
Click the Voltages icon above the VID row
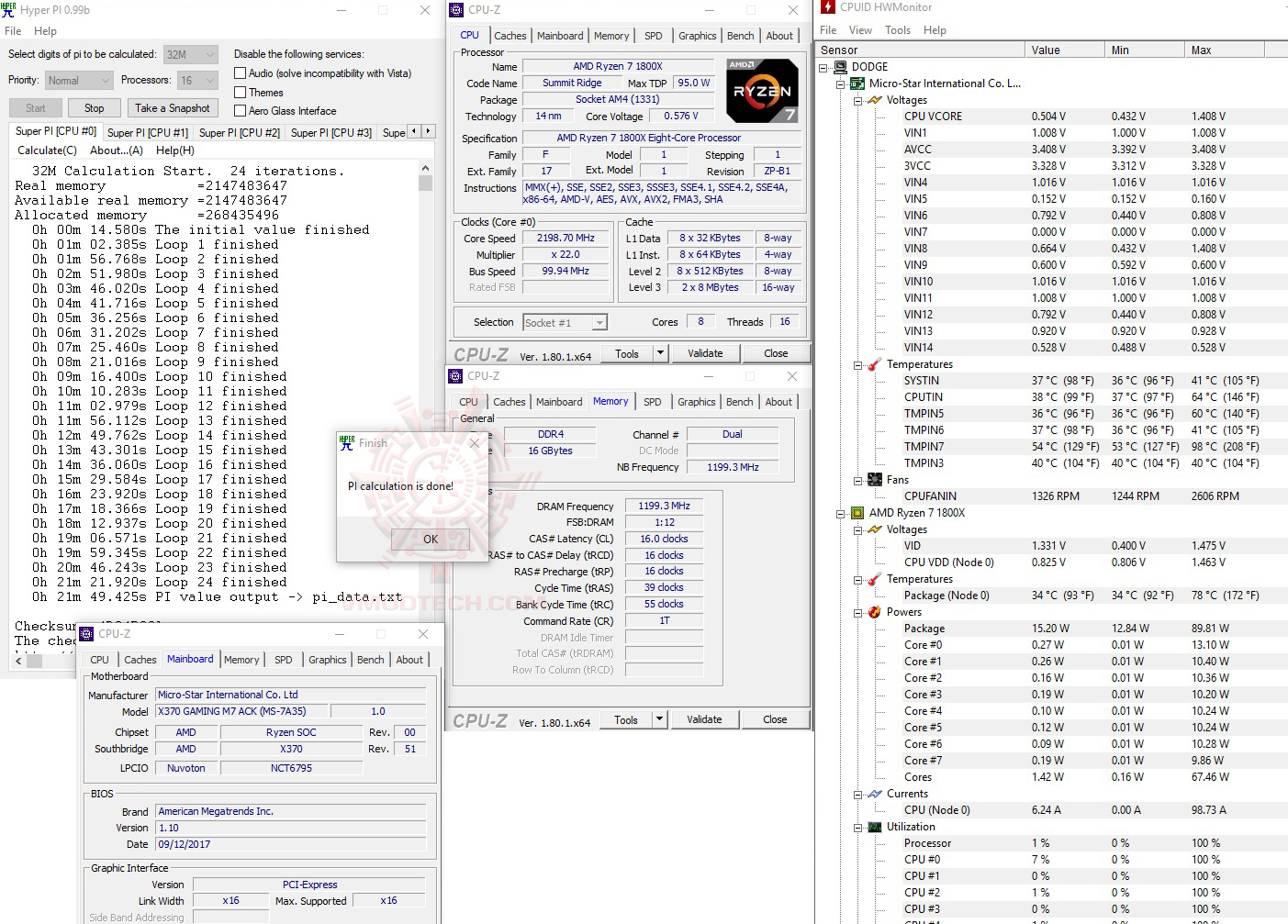[875, 529]
